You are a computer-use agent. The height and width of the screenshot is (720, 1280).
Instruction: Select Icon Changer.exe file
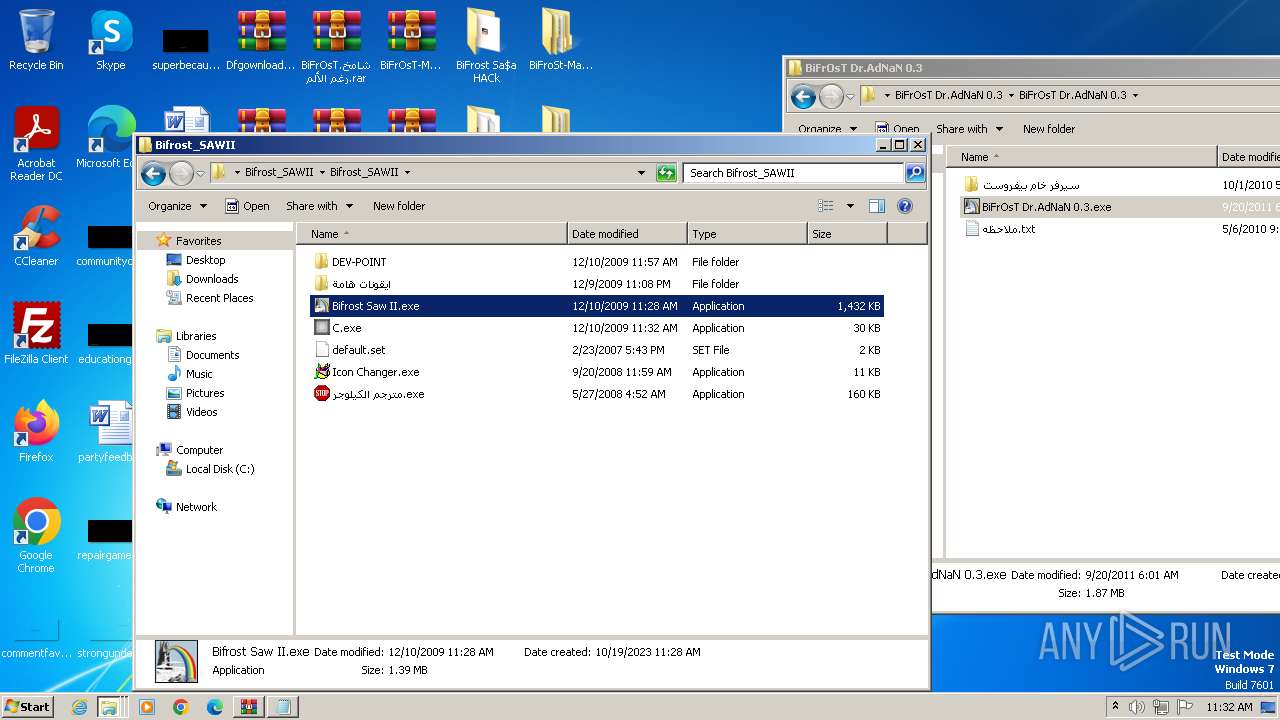tap(597, 372)
